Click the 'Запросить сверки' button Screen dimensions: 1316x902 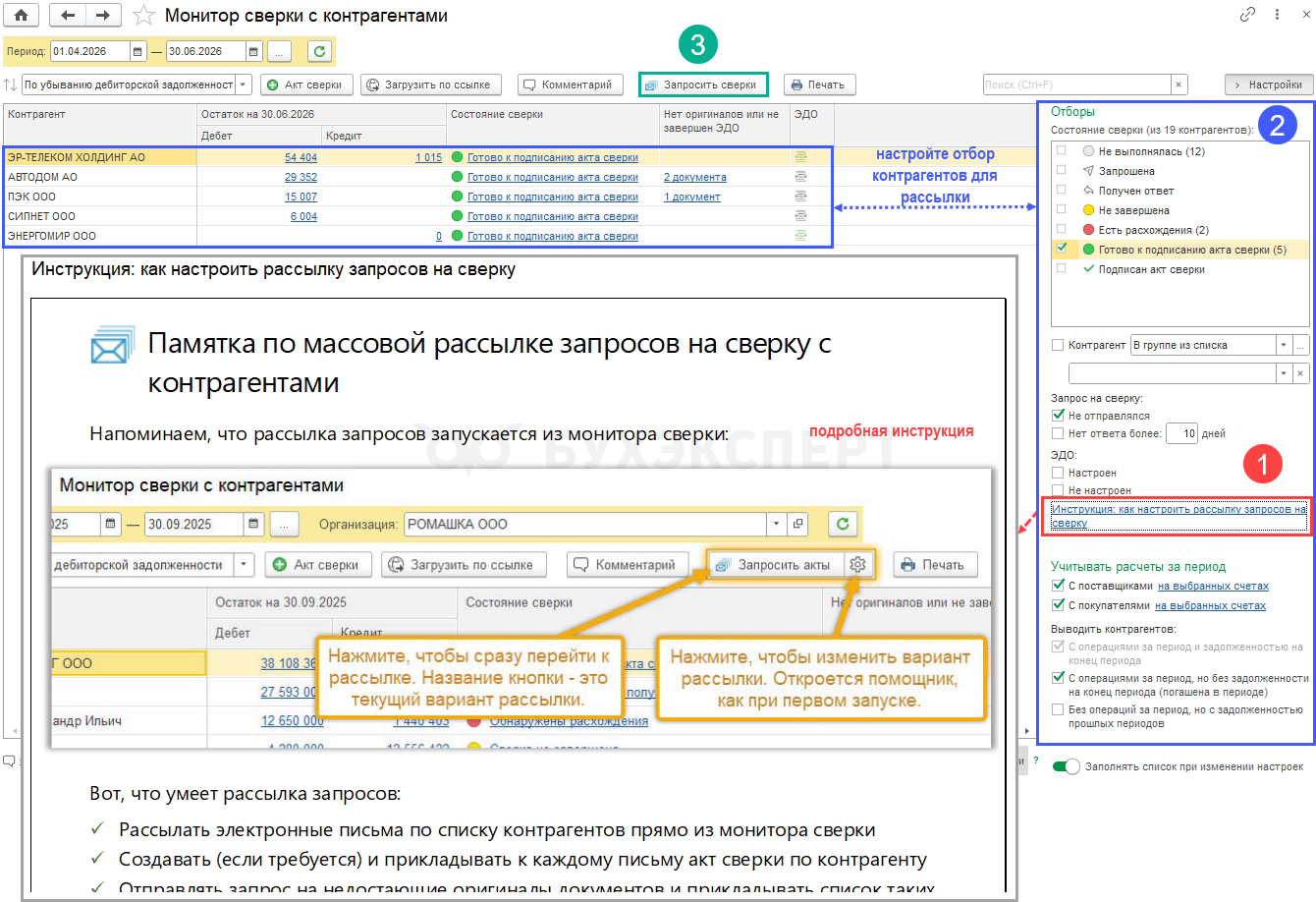tap(703, 85)
